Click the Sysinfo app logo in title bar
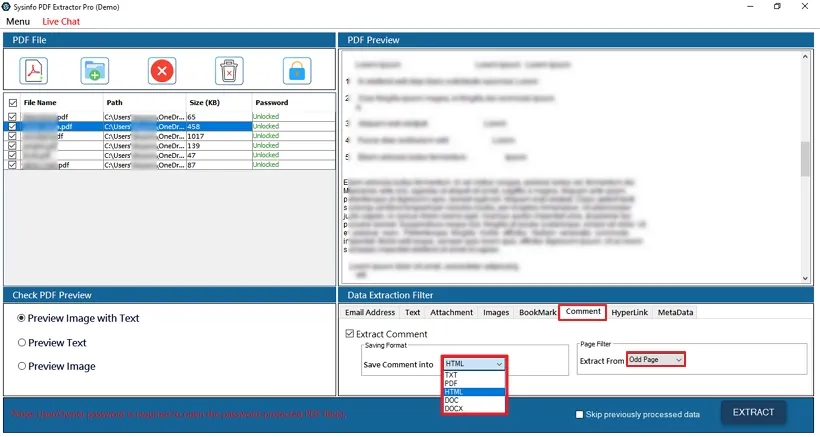Screen dimensions: 820x437 (6, 7)
